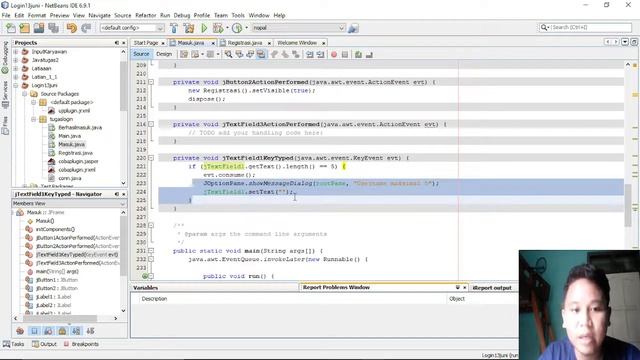Click the Navigator horizontal scrollbar
Viewport: 640px width, 360px height.
pos(60,318)
